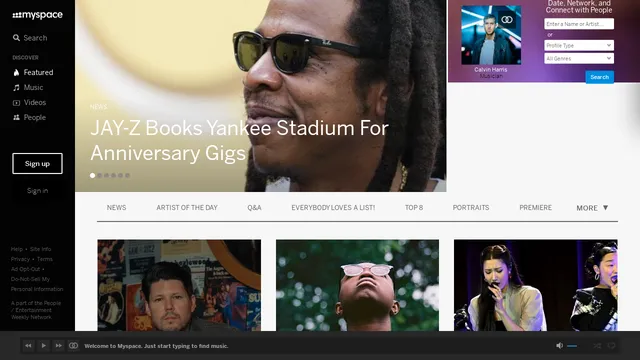Open the Site Info footer link
Viewport: 640px width, 360px height.
40,249
